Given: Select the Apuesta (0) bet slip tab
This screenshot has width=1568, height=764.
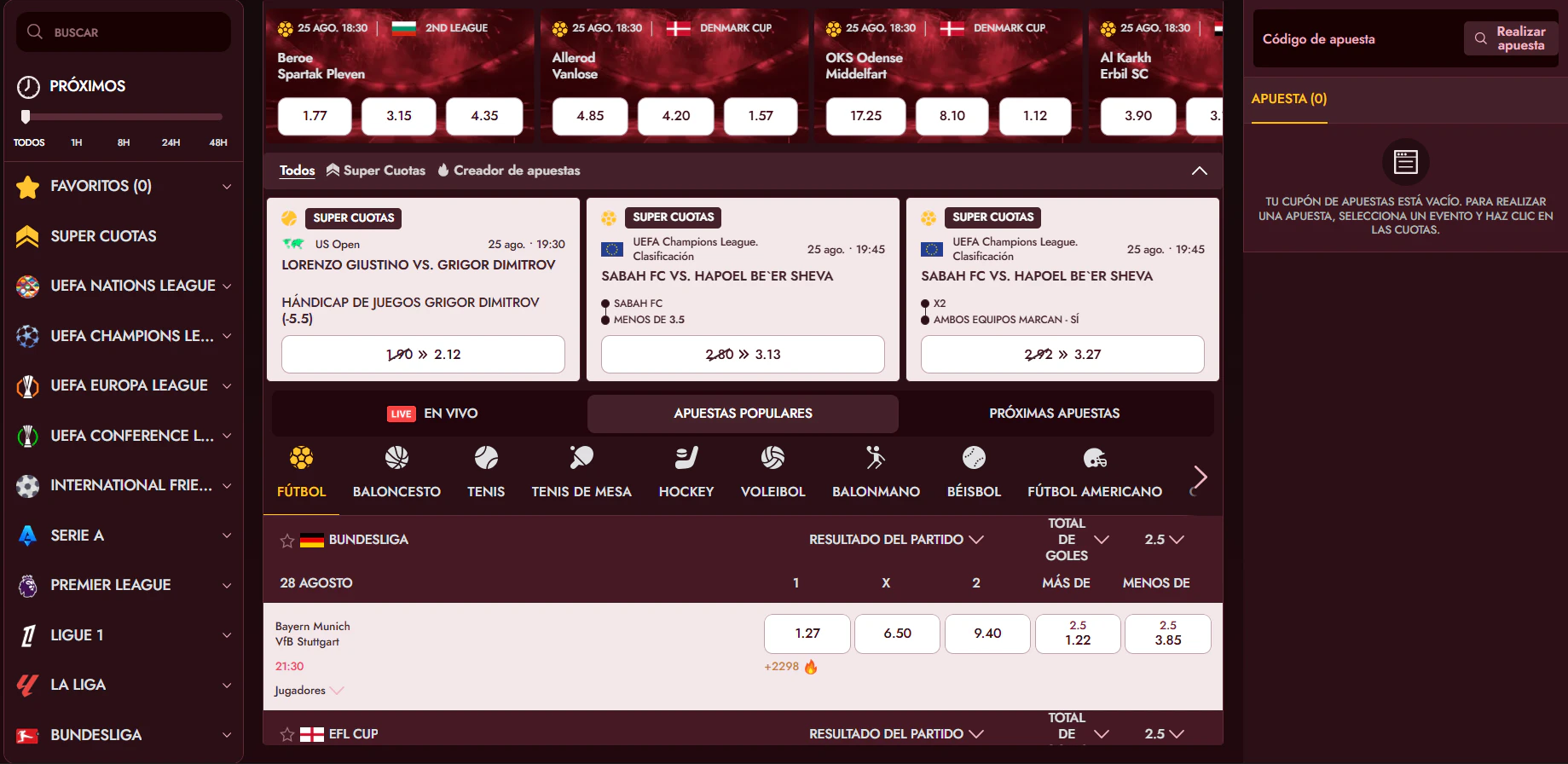Looking at the screenshot, I should coord(1289,99).
